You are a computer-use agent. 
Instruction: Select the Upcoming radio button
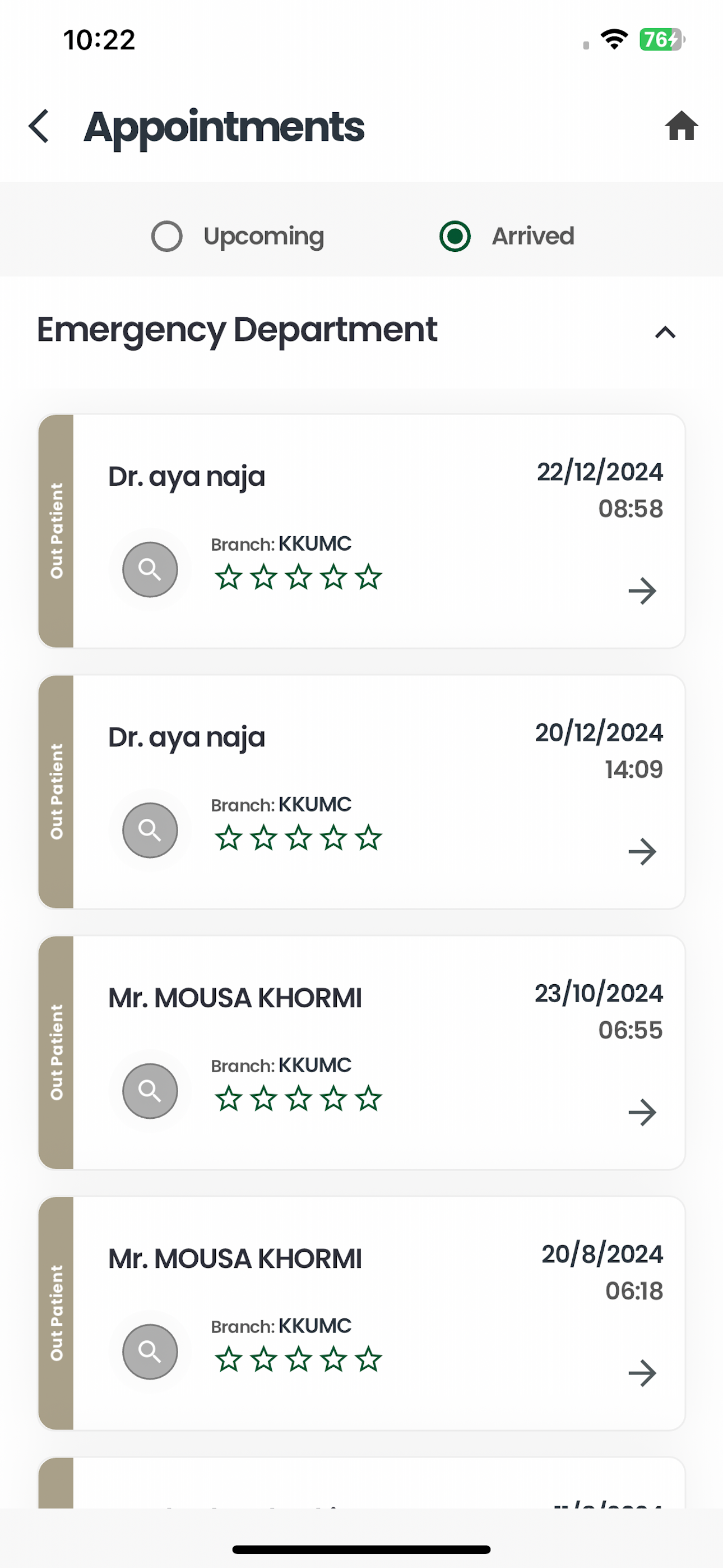coord(167,236)
